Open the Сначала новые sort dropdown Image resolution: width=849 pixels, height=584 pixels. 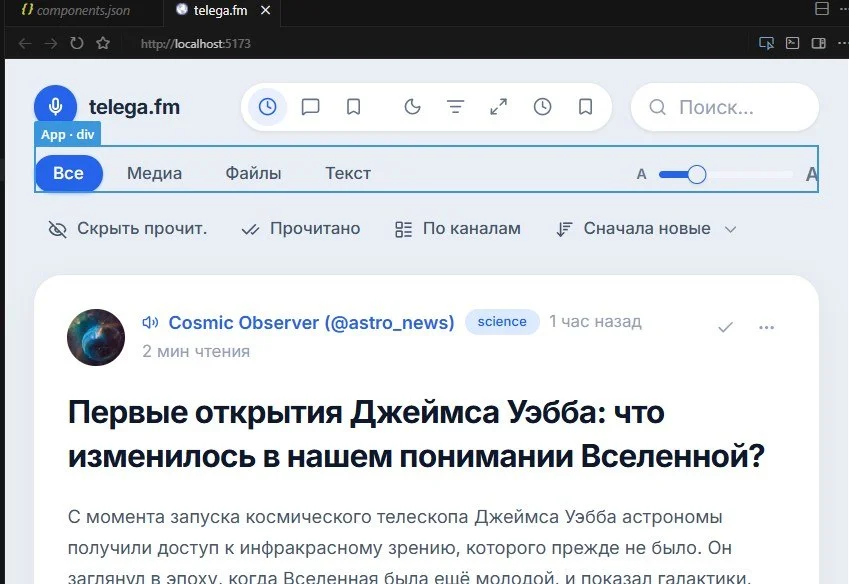(x=646, y=229)
